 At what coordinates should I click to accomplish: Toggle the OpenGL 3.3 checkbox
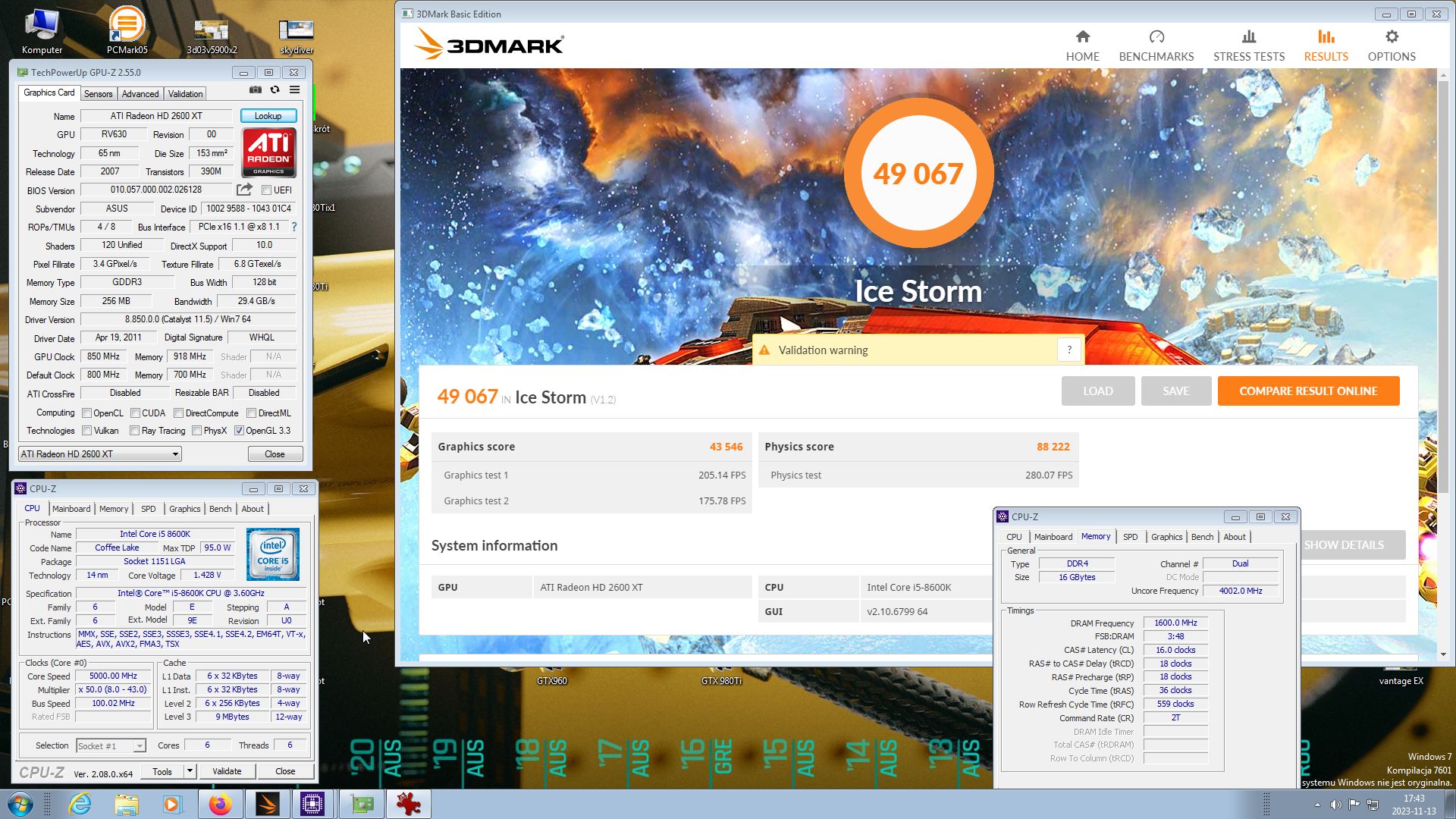(239, 431)
